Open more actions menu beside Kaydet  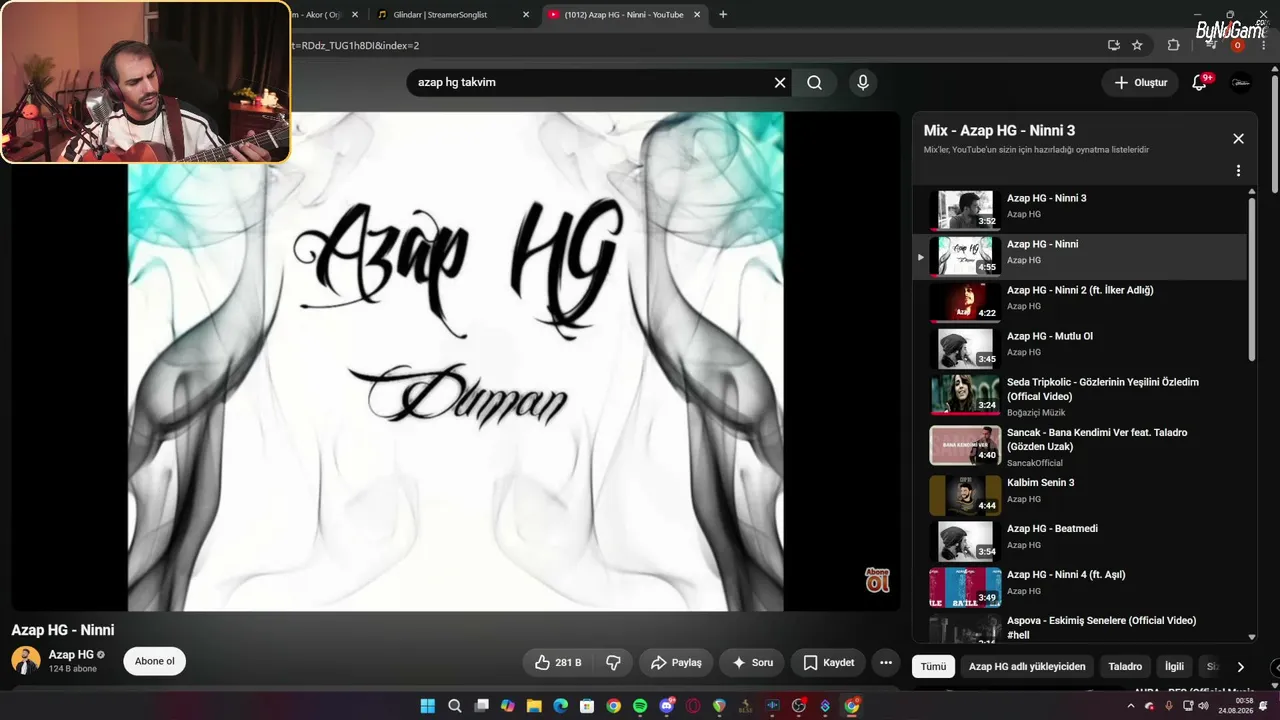tap(885, 662)
